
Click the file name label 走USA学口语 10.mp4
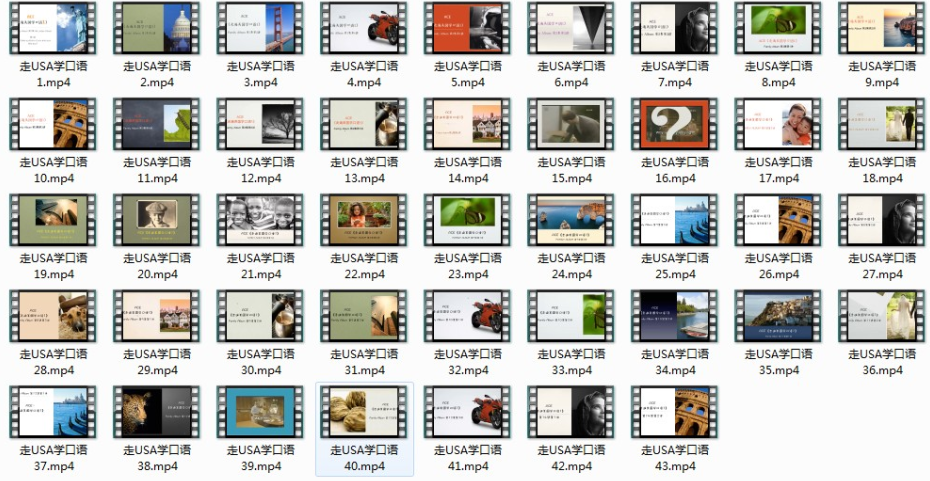pos(53,170)
